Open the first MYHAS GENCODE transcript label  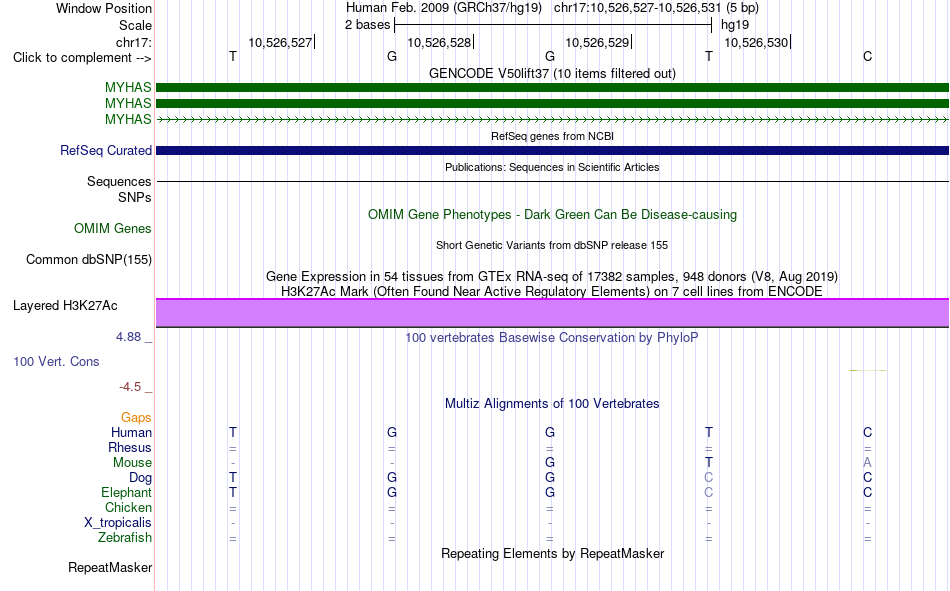128,87
